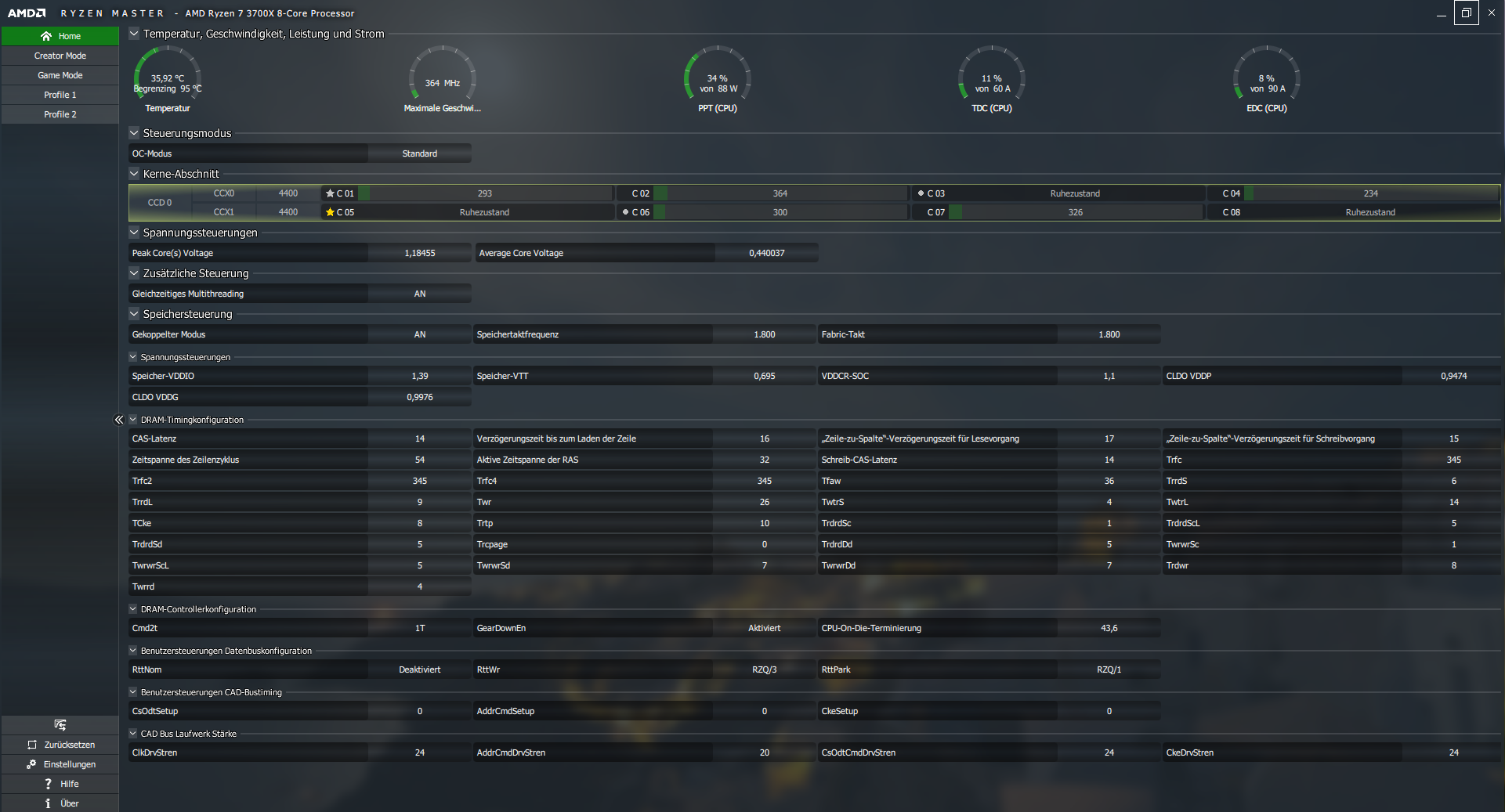The image size is (1505, 812).
Task: Open Hilfe
Action: click(x=60, y=784)
